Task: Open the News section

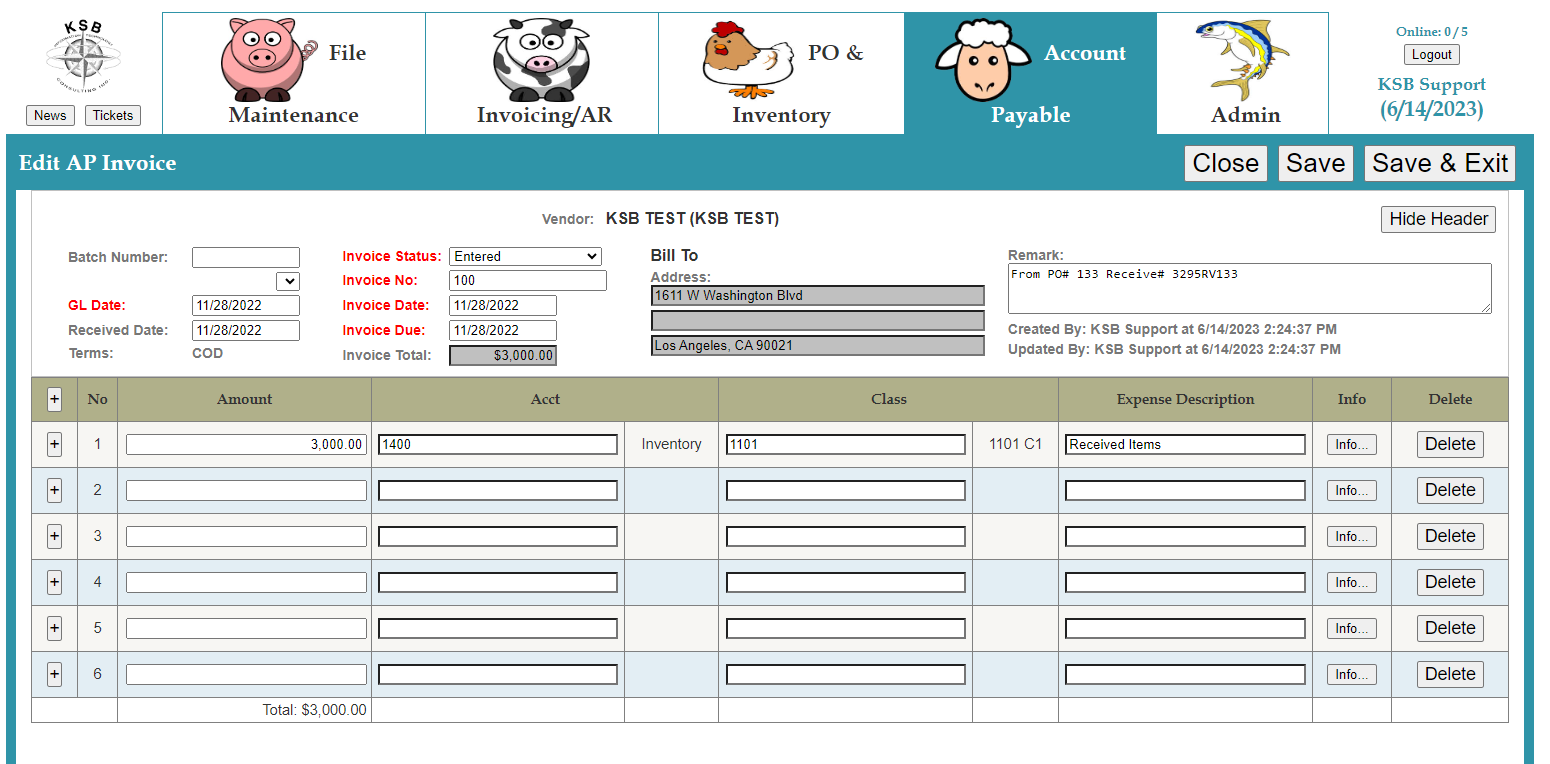Action: click(x=50, y=115)
